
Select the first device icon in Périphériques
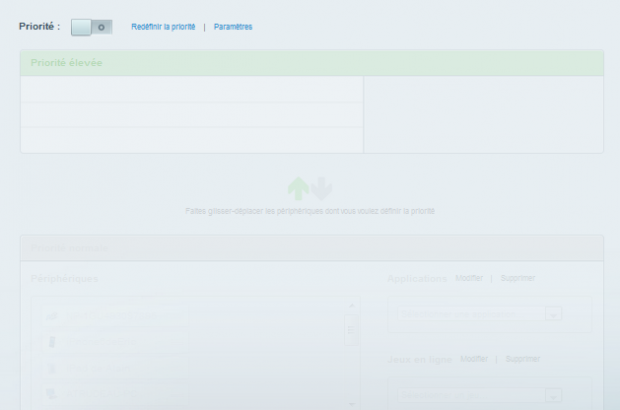click(51, 317)
